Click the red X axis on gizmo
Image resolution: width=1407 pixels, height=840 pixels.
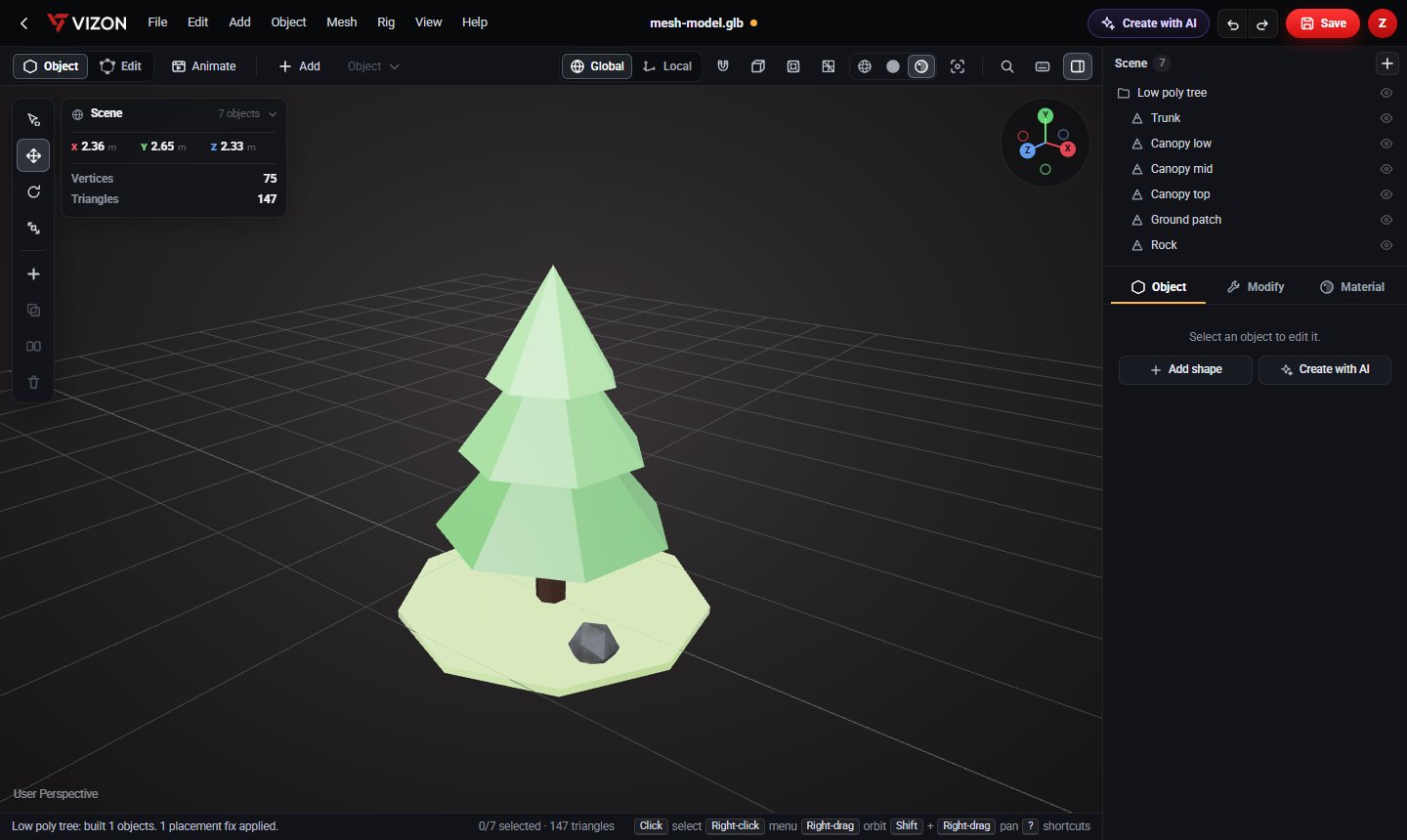click(x=1068, y=148)
